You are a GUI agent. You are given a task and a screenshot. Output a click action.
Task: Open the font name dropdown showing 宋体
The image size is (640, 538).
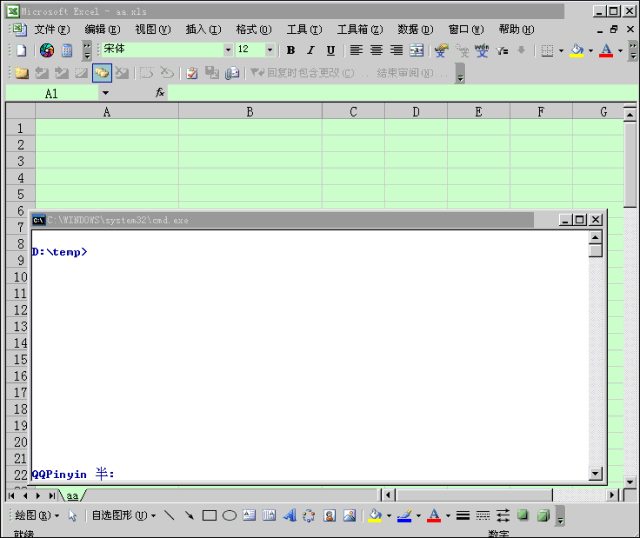click(x=228, y=50)
